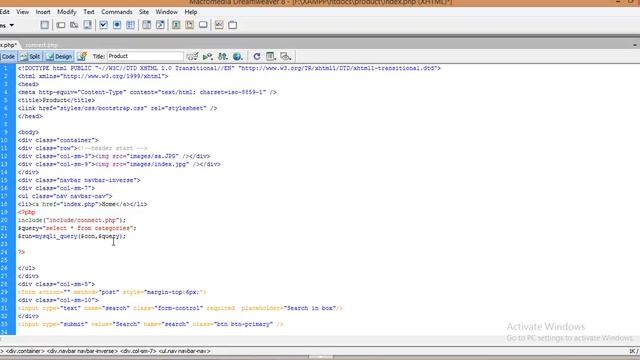
Task: Insert a Textarea from Forms bar
Action: tap(87, 25)
